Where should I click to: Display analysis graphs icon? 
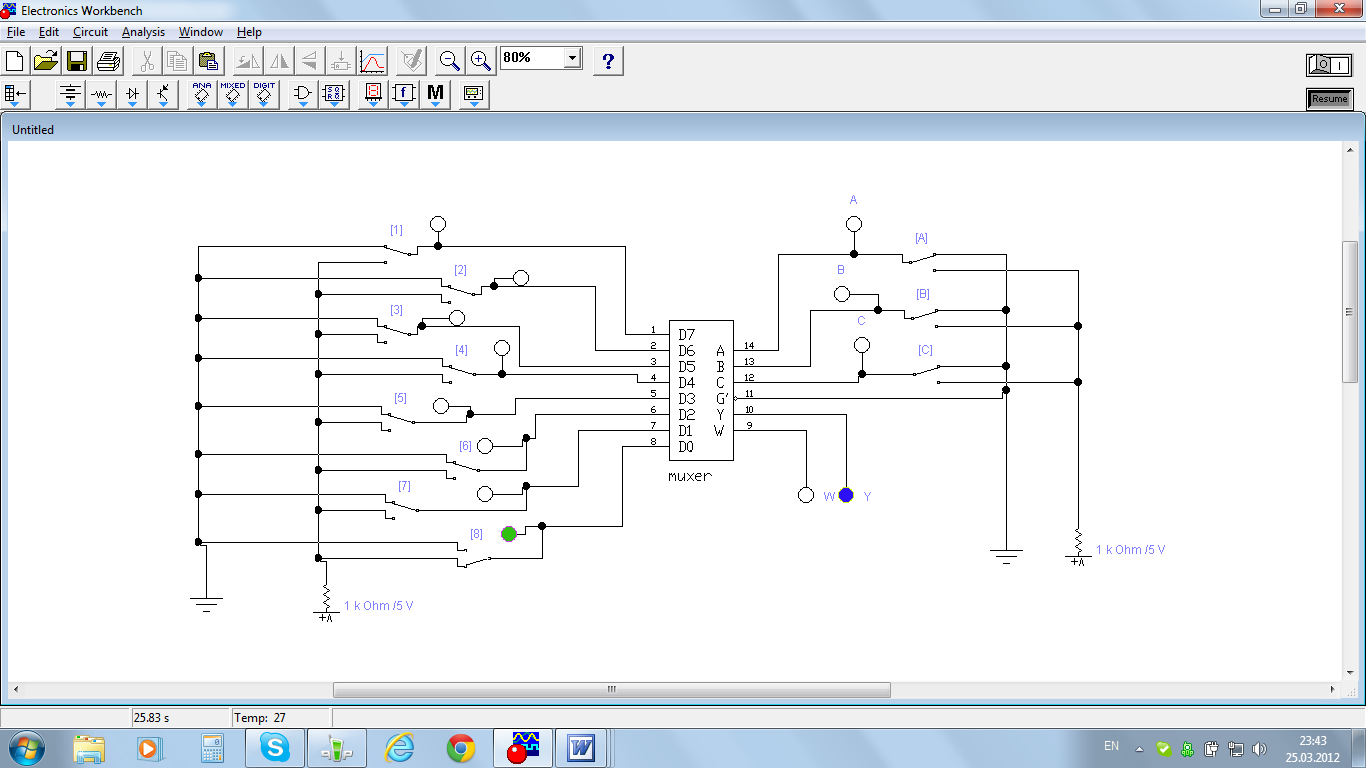coord(372,61)
